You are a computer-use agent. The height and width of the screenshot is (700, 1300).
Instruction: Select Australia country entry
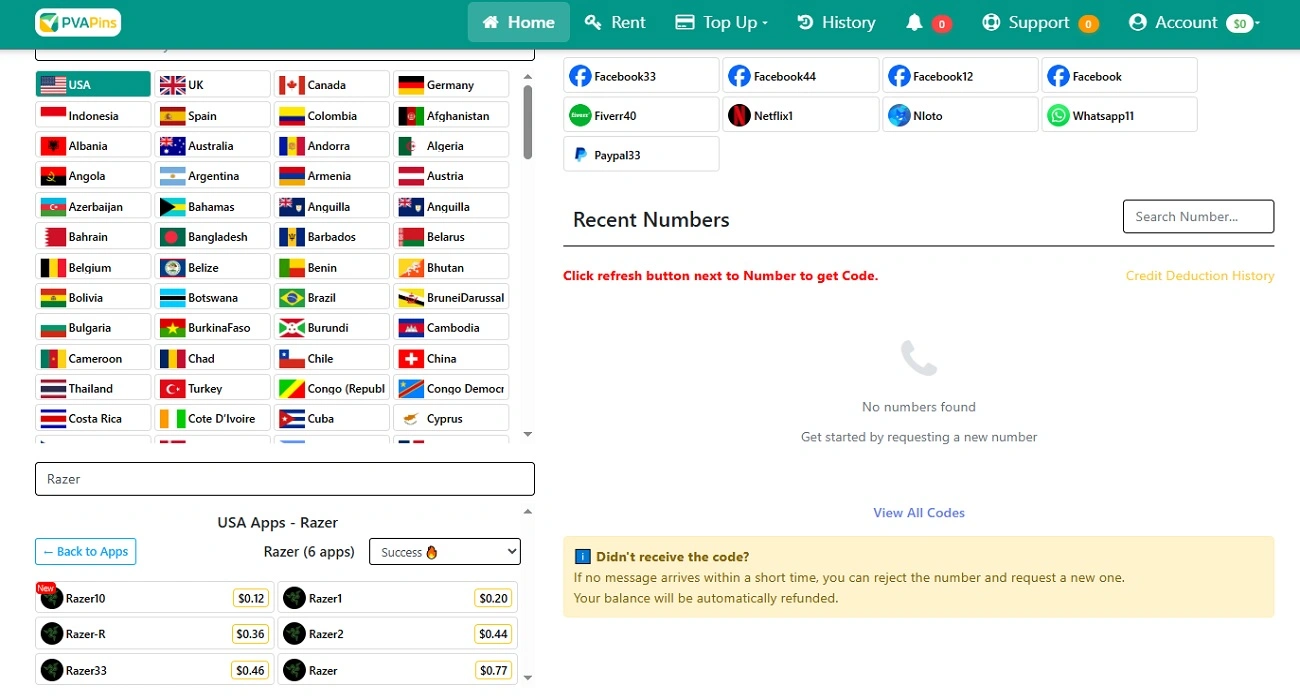(213, 146)
